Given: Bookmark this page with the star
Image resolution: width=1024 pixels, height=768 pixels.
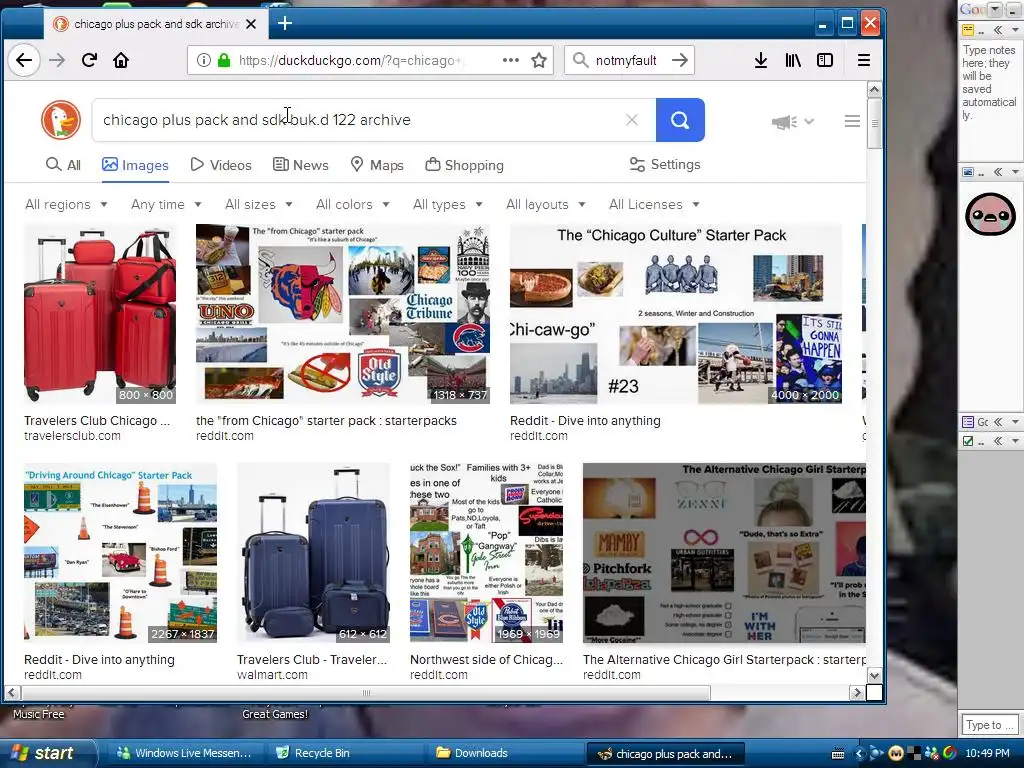Looking at the screenshot, I should 539,60.
